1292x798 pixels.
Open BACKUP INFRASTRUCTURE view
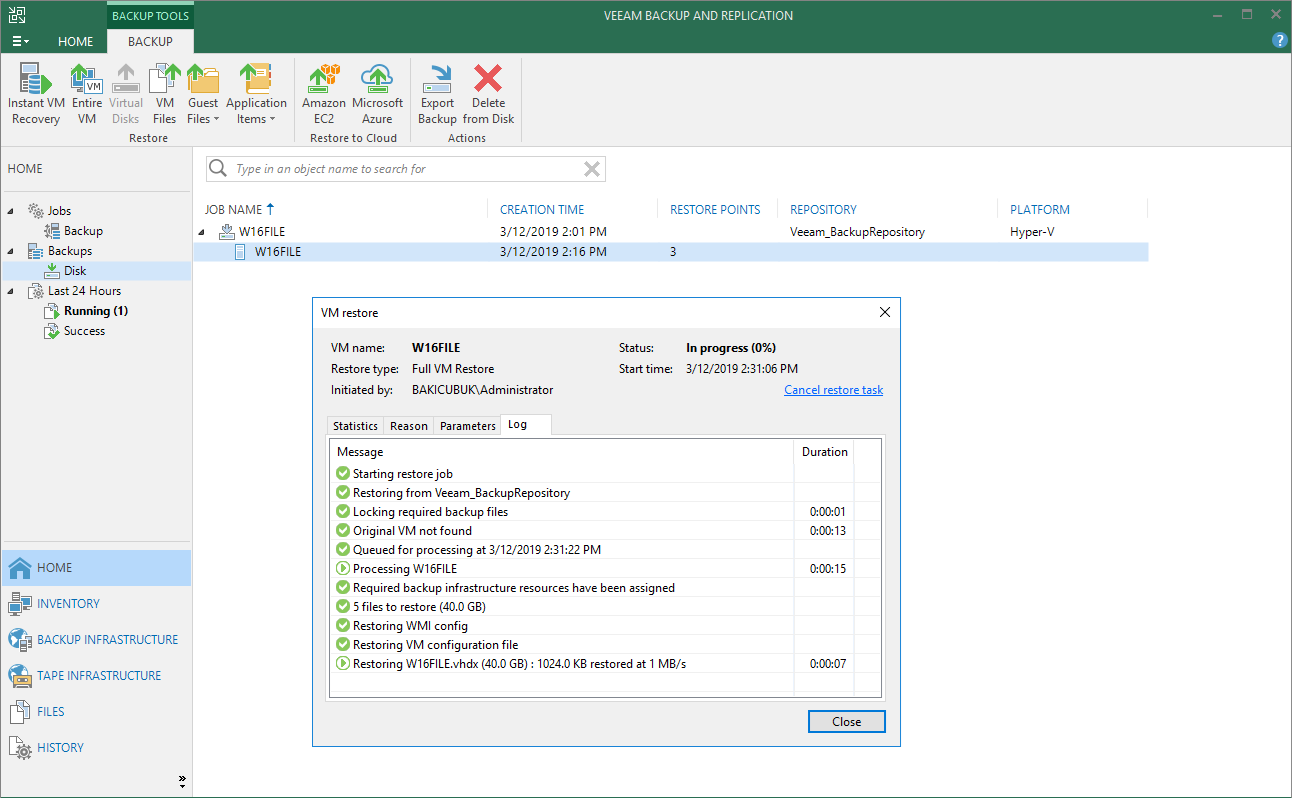96,640
